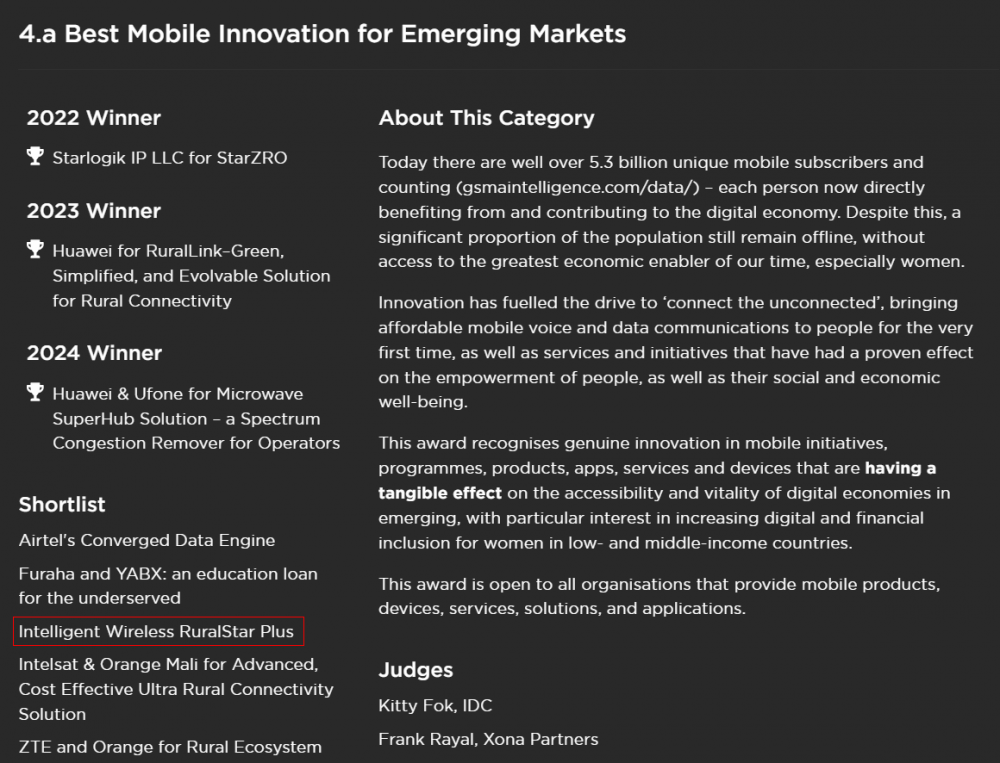Viewport: 1000px width, 763px height.
Task: Click the Judges heading
Action: (415, 670)
